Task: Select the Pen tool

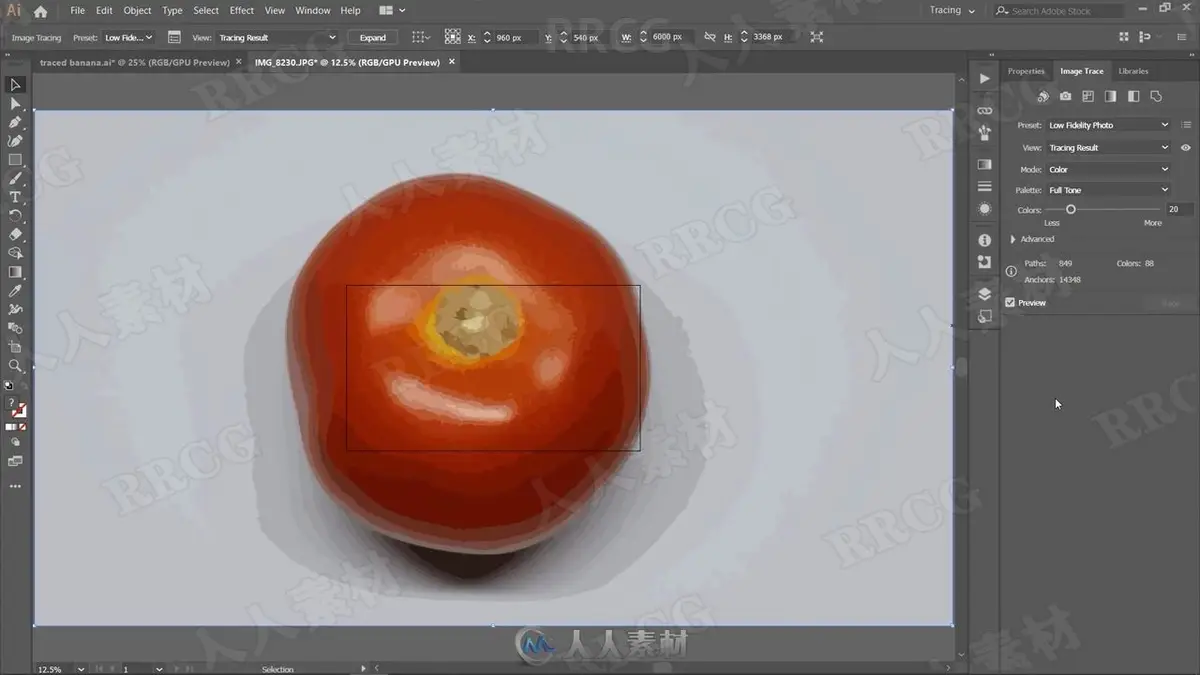Action: (15, 123)
